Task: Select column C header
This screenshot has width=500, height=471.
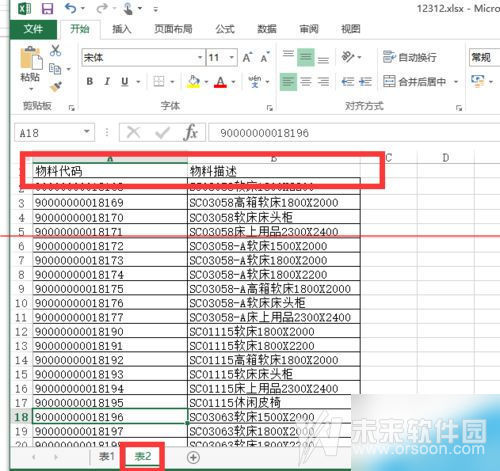Action: tap(389, 158)
